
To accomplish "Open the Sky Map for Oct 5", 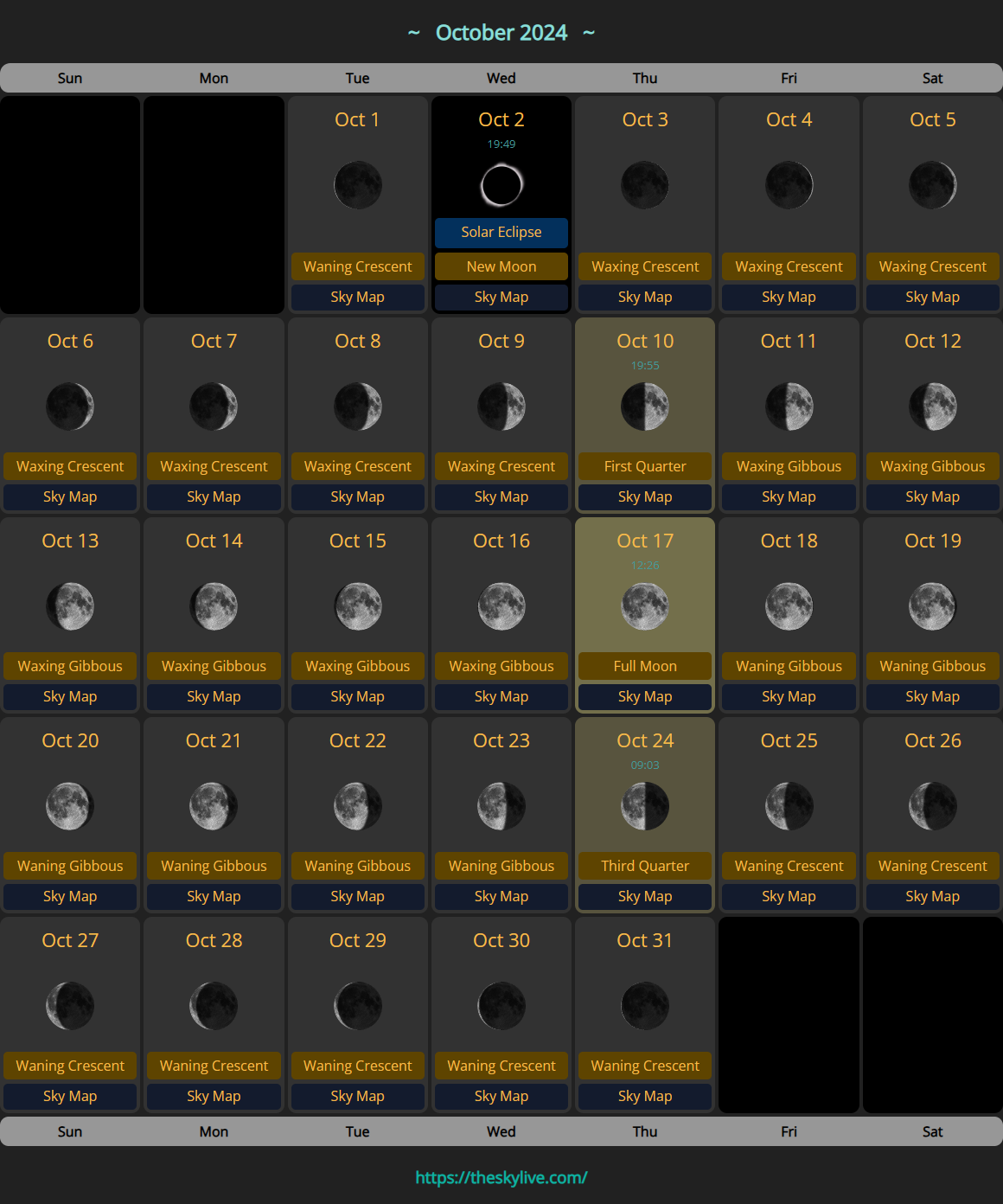I will pos(932,298).
